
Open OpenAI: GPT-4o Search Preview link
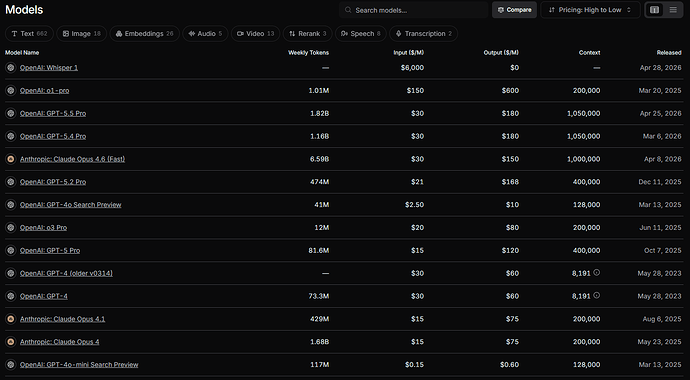click(70, 205)
